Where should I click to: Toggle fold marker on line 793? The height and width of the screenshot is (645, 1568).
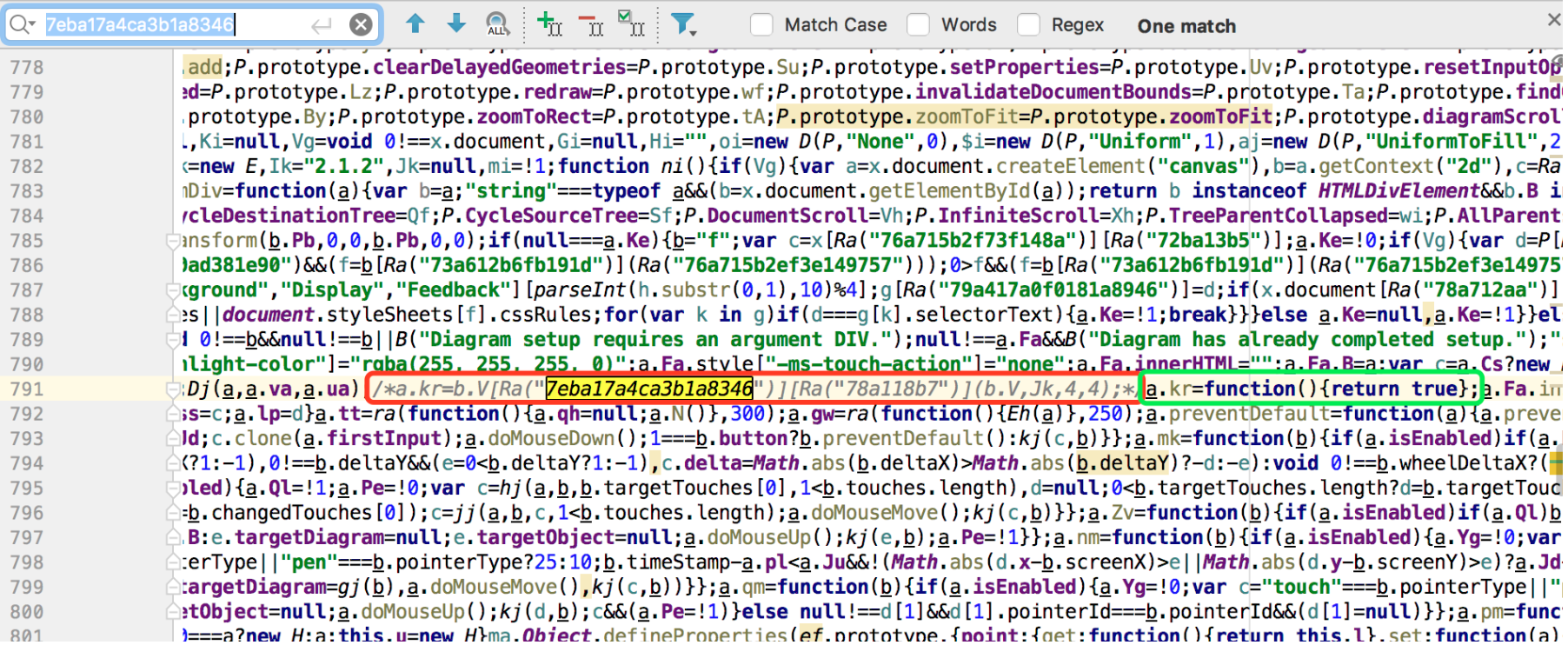(x=174, y=439)
